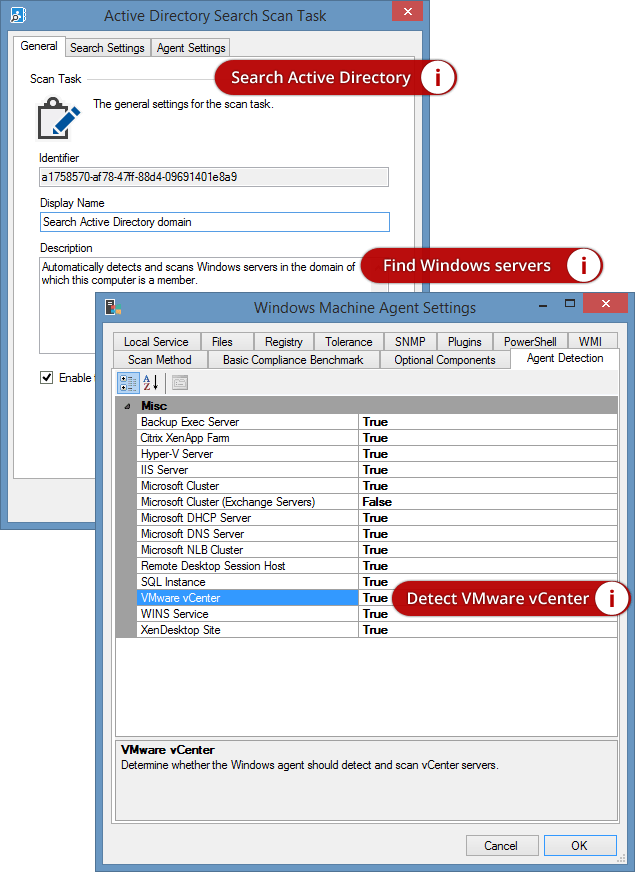Open the Optional Components tab
The height and width of the screenshot is (872, 635).
coord(445,360)
